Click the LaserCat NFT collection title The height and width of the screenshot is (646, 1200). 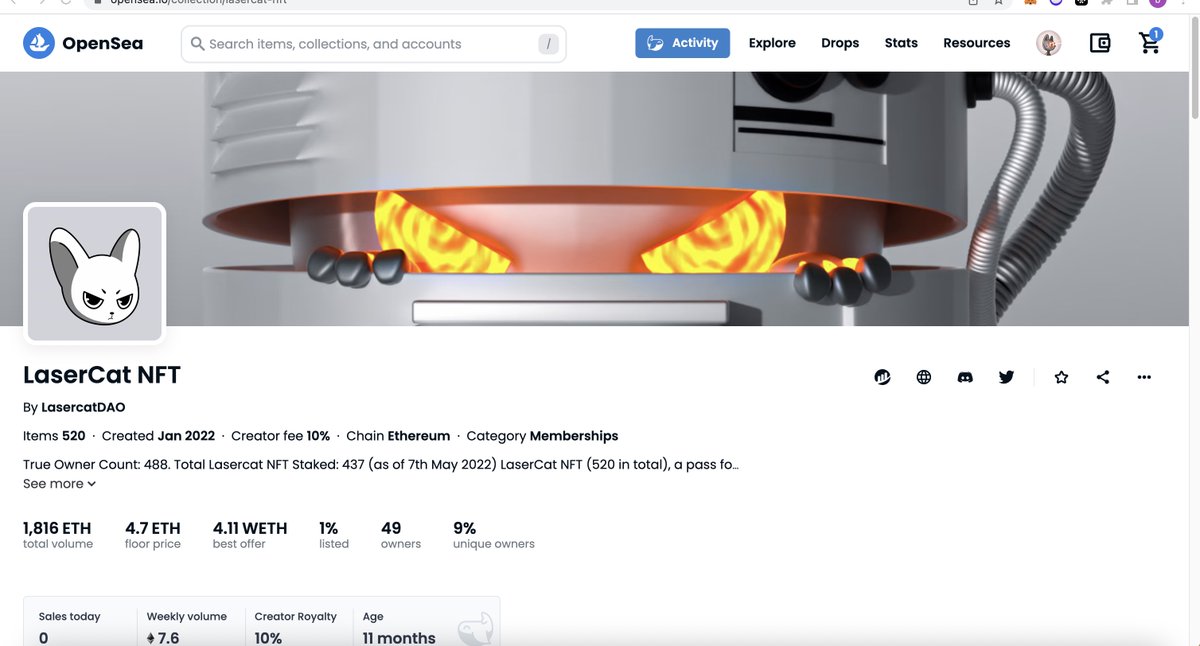[x=102, y=375]
